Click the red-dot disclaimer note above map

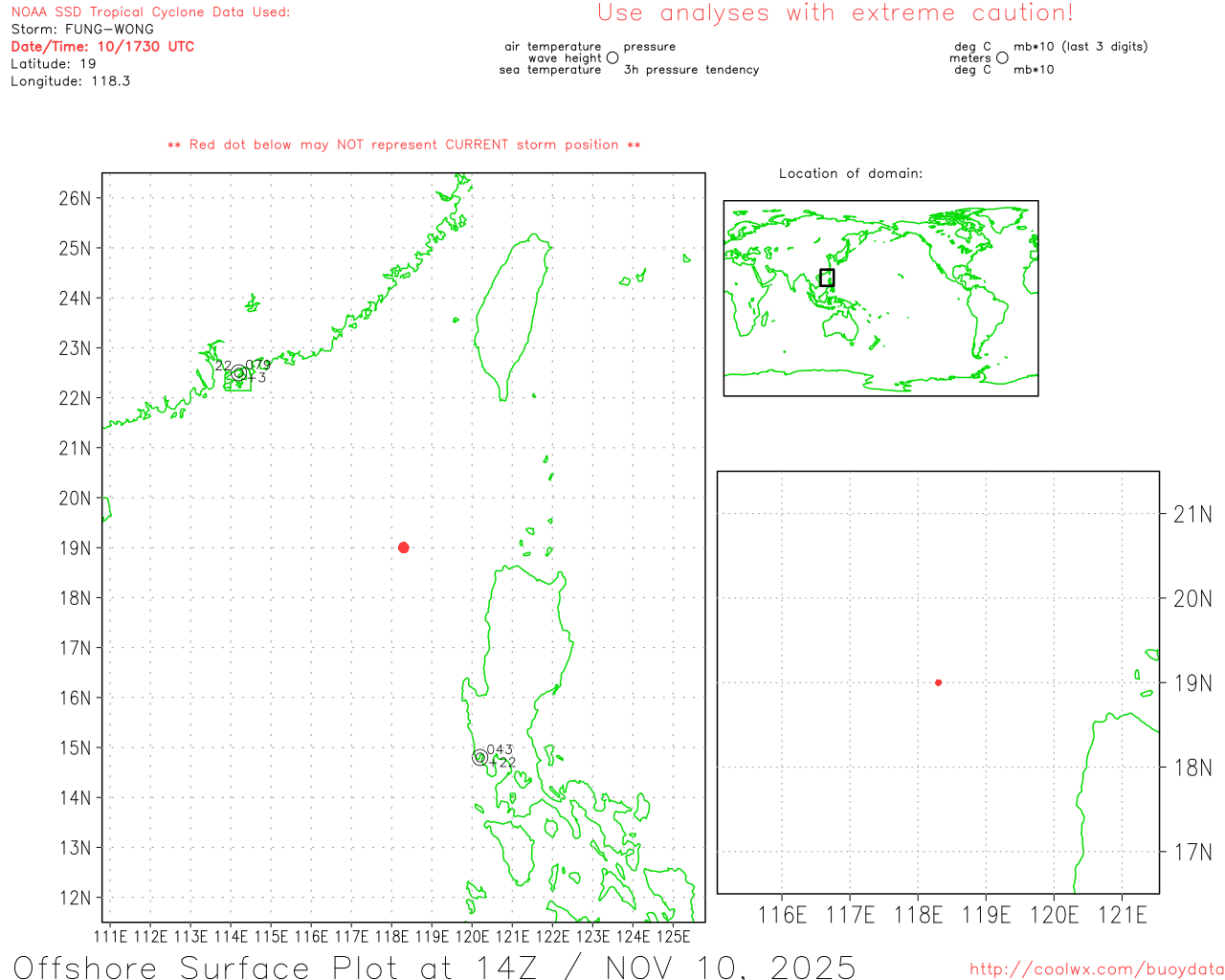(x=404, y=145)
